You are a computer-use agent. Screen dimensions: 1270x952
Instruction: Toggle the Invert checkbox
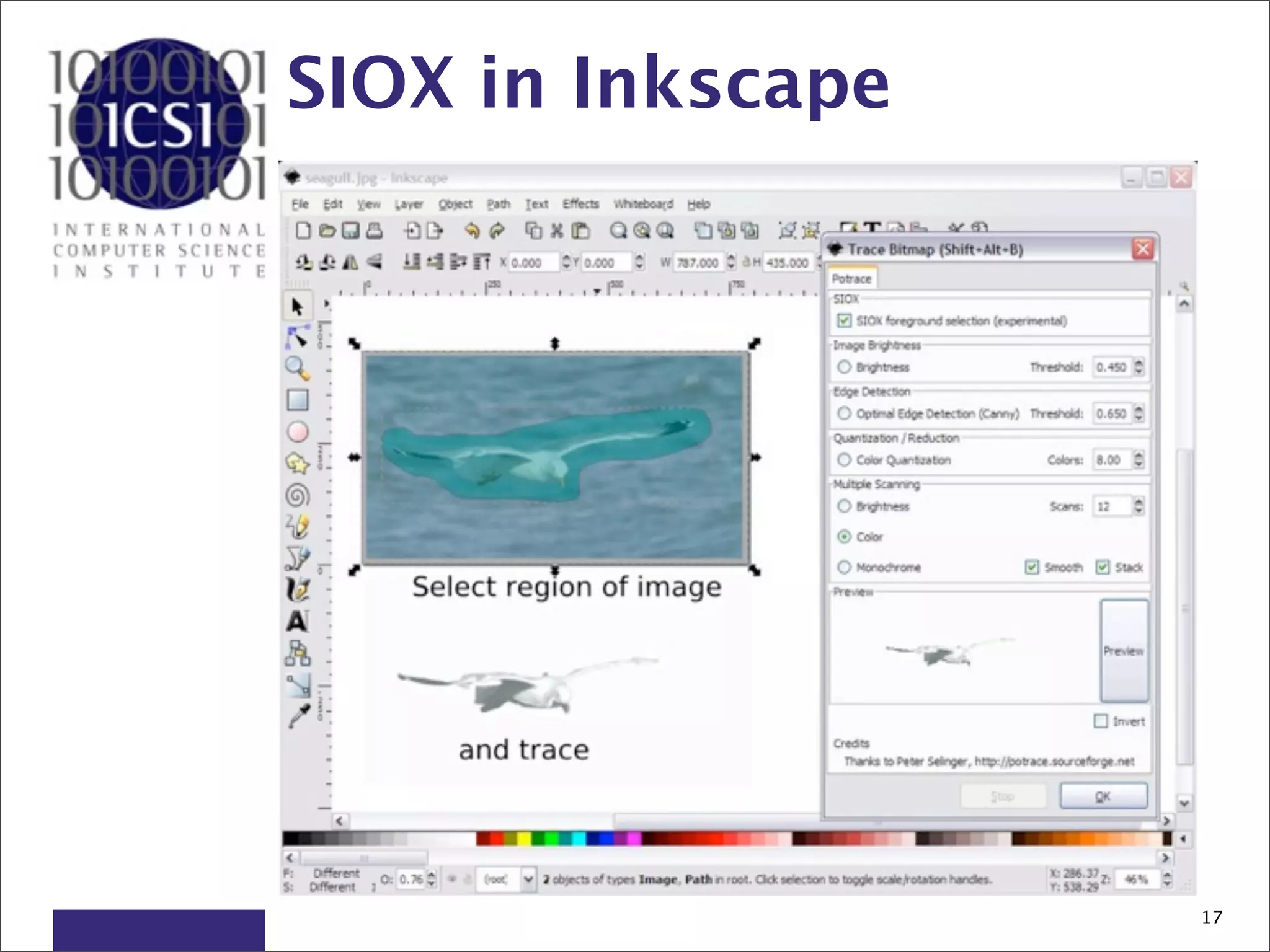tap(1101, 721)
